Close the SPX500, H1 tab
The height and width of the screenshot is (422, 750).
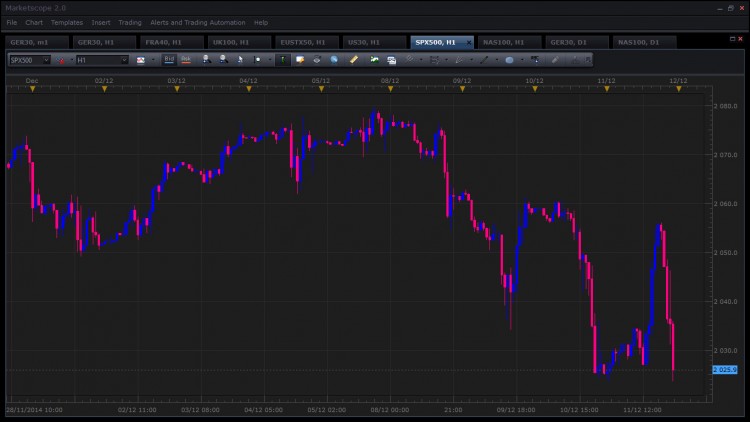(469, 43)
